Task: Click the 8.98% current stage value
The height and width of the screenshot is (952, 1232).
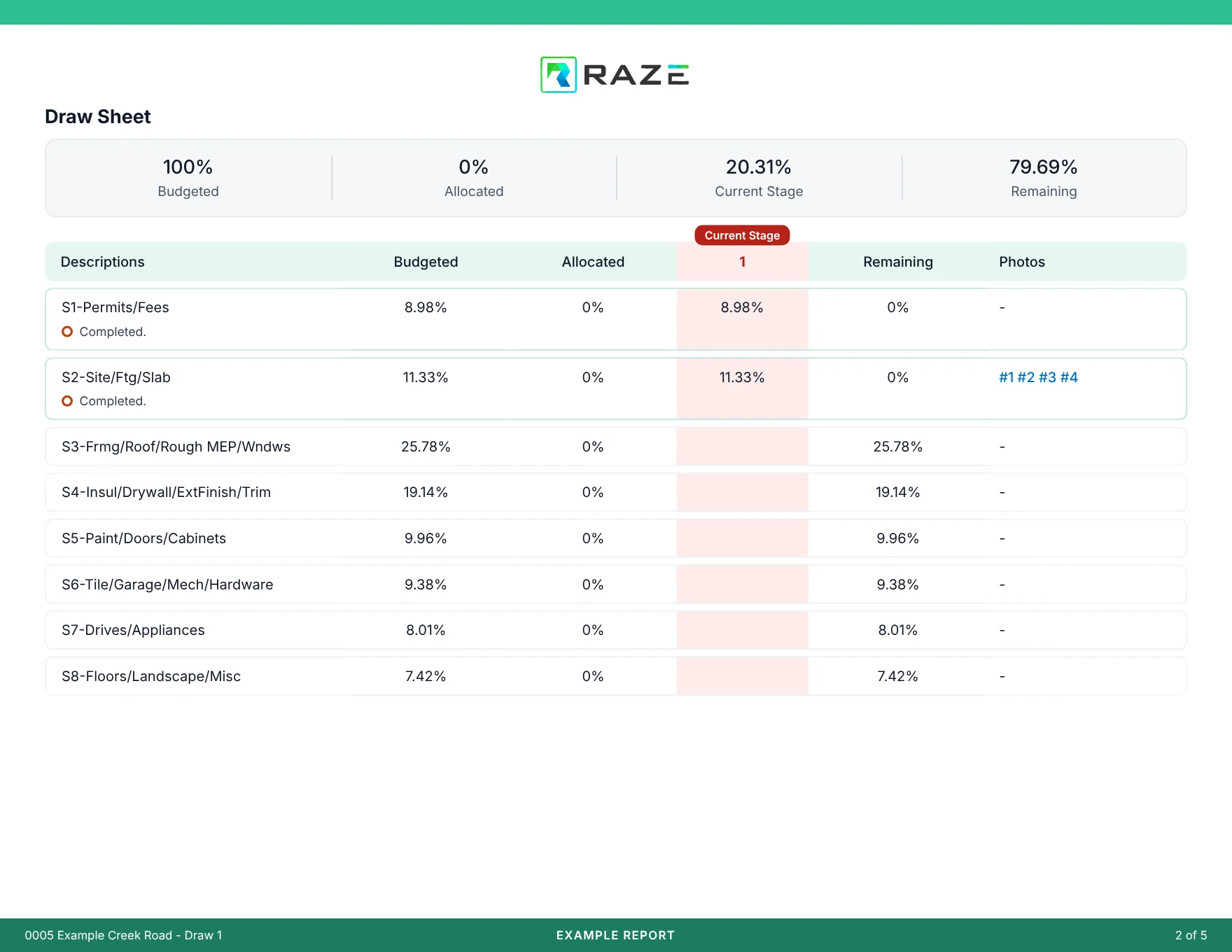Action: [x=742, y=307]
